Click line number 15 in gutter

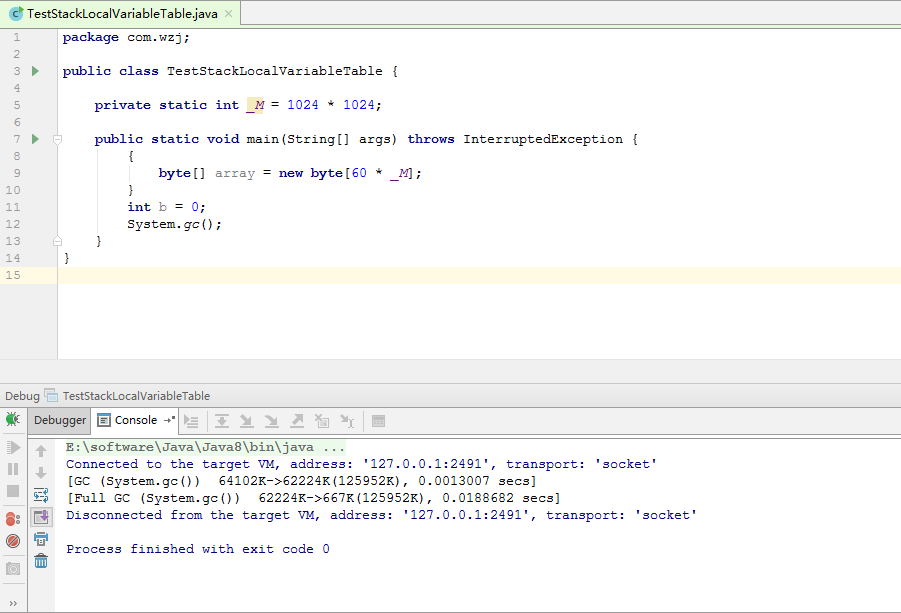click(13, 275)
